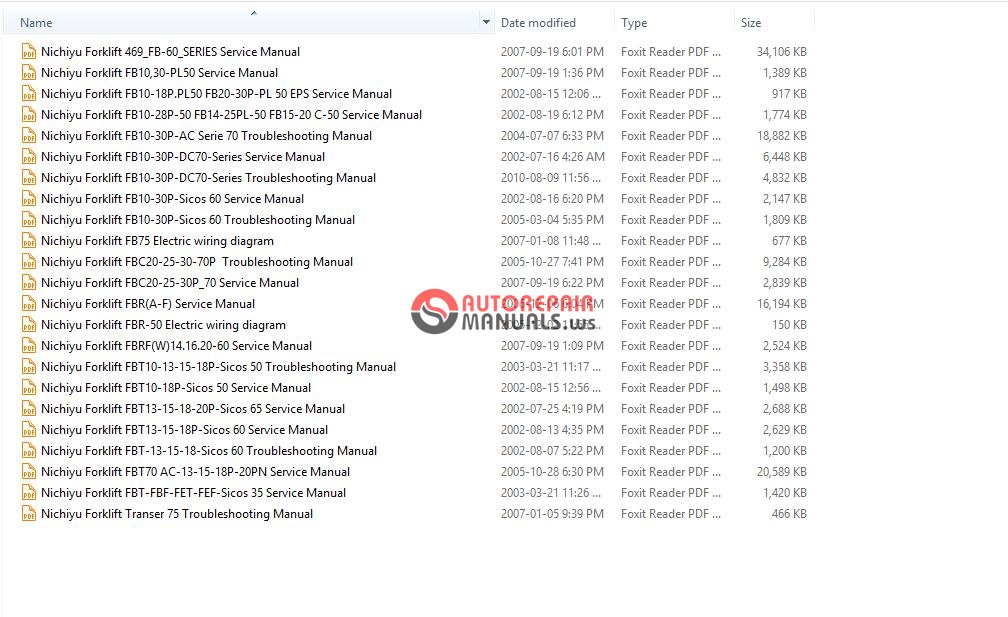Select 'Nichiyu Forklift FBT10-13-15-18P-Sicos 50 Troubleshooting Manual'
Screen dimensions: 1008x617
(x=219, y=366)
